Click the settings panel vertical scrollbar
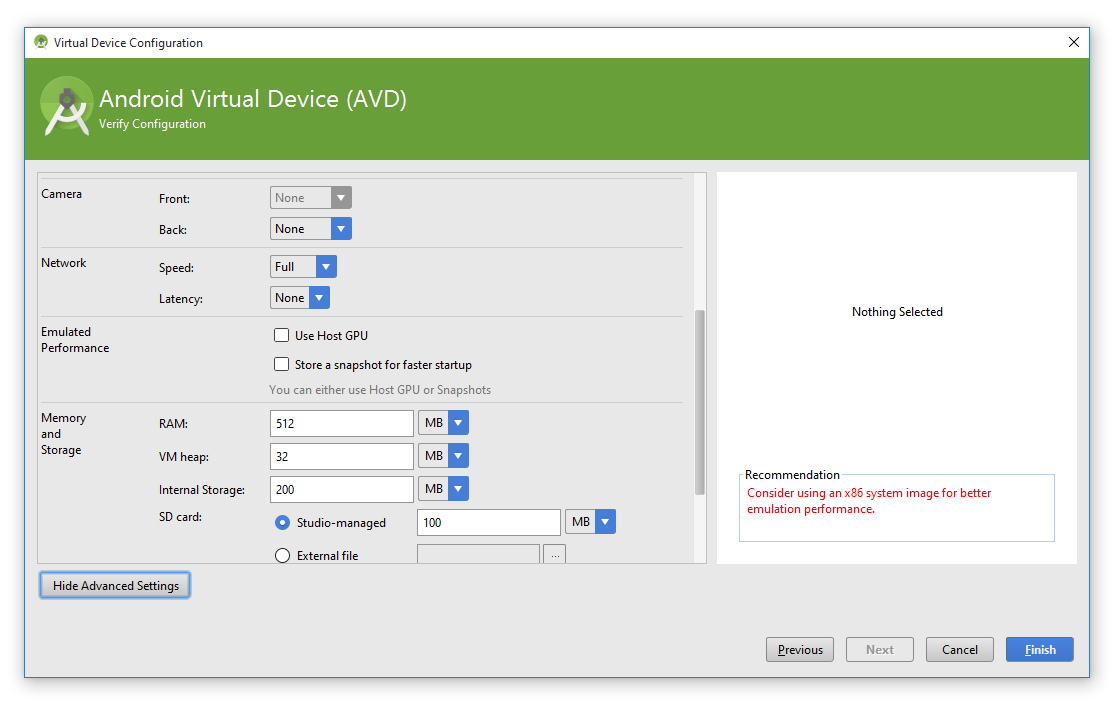1120x701 pixels. pos(700,402)
